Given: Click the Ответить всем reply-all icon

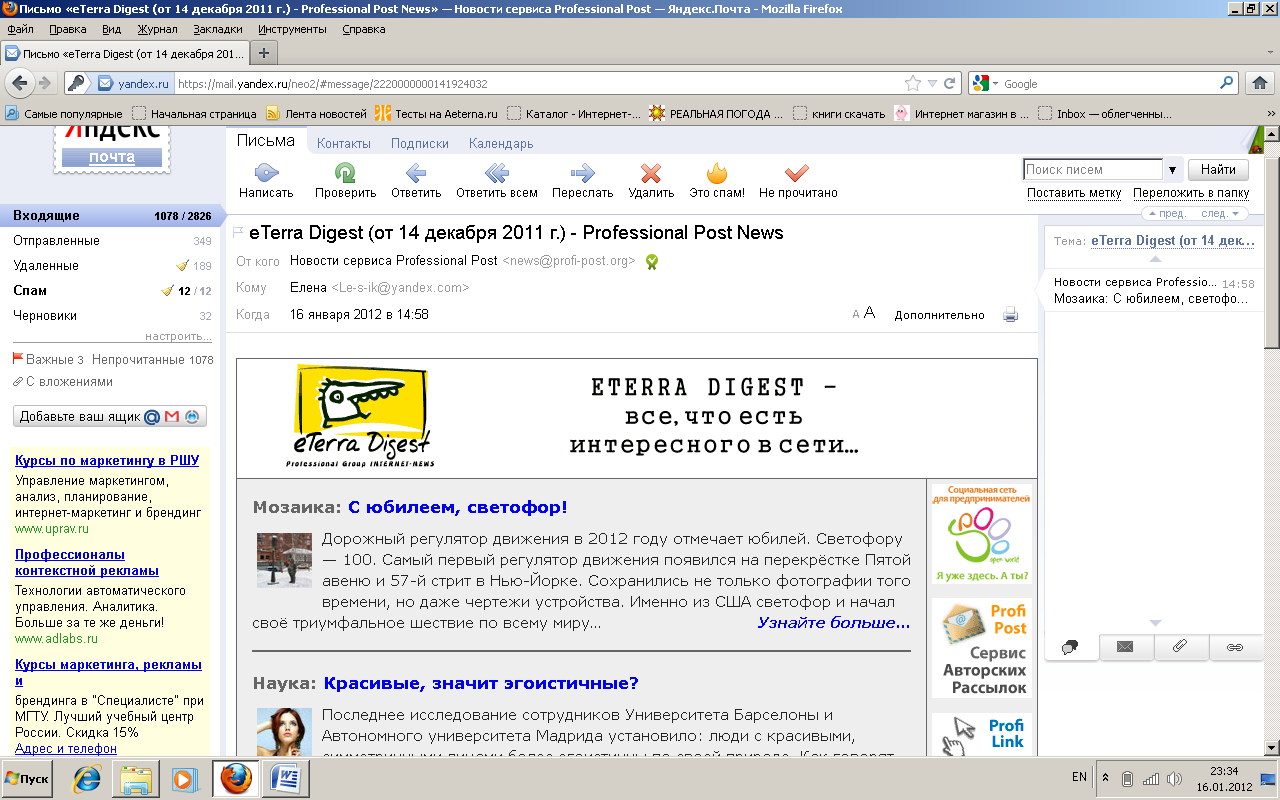Looking at the screenshot, I should pyautogui.click(x=496, y=172).
